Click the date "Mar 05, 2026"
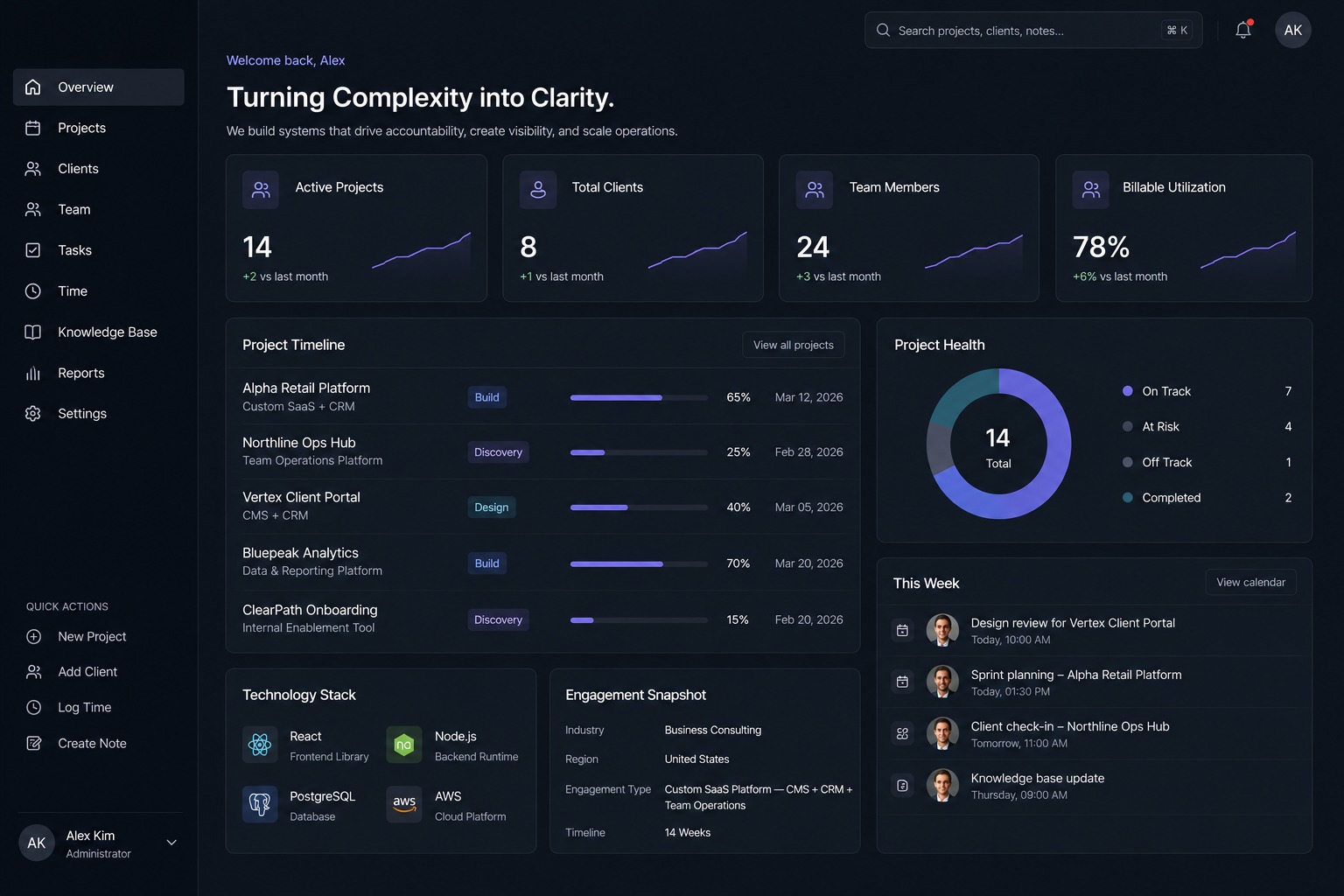 pyautogui.click(x=809, y=507)
